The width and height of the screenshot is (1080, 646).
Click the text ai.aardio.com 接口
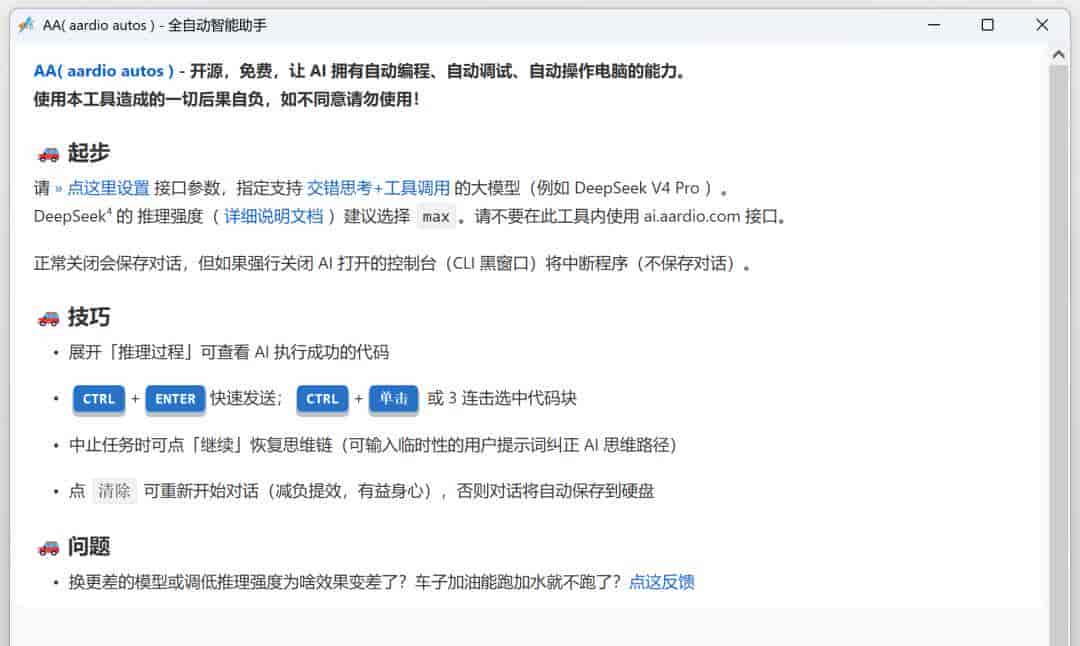[x=714, y=216]
